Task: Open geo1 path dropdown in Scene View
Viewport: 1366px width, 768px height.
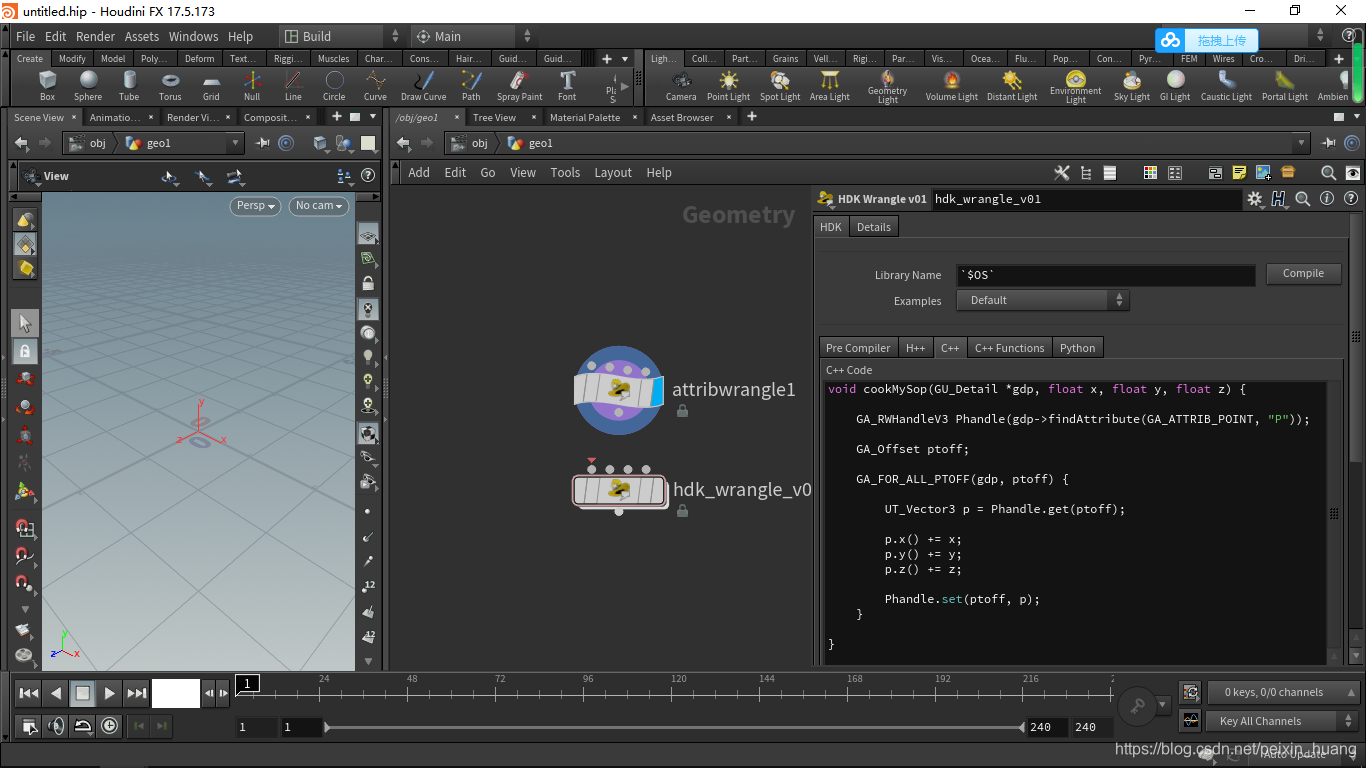Action: tap(237, 143)
